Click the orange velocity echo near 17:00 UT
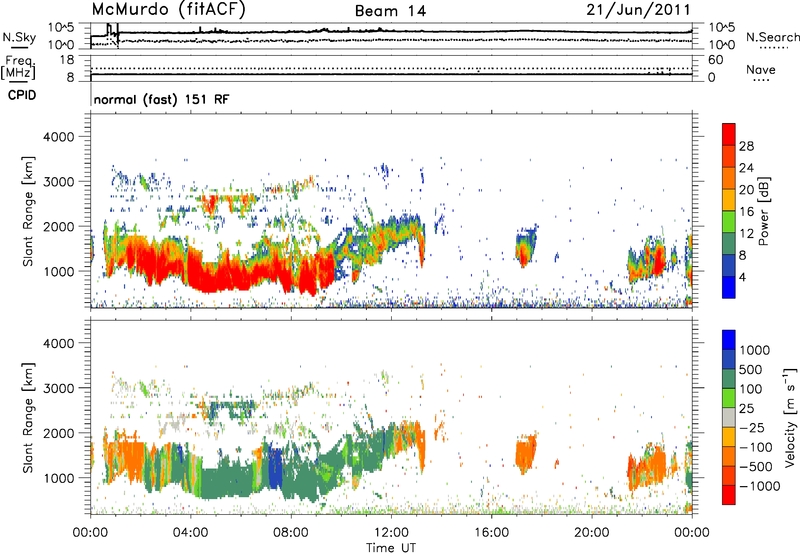The height and width of the screenshot is (554, 800). click(x=526, y=454)
